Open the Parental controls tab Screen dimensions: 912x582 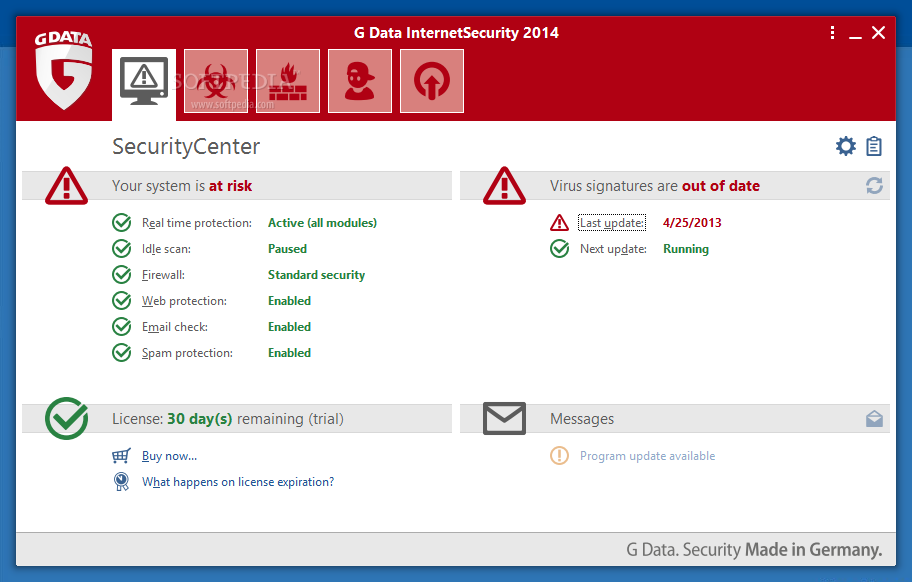point(360,81)
